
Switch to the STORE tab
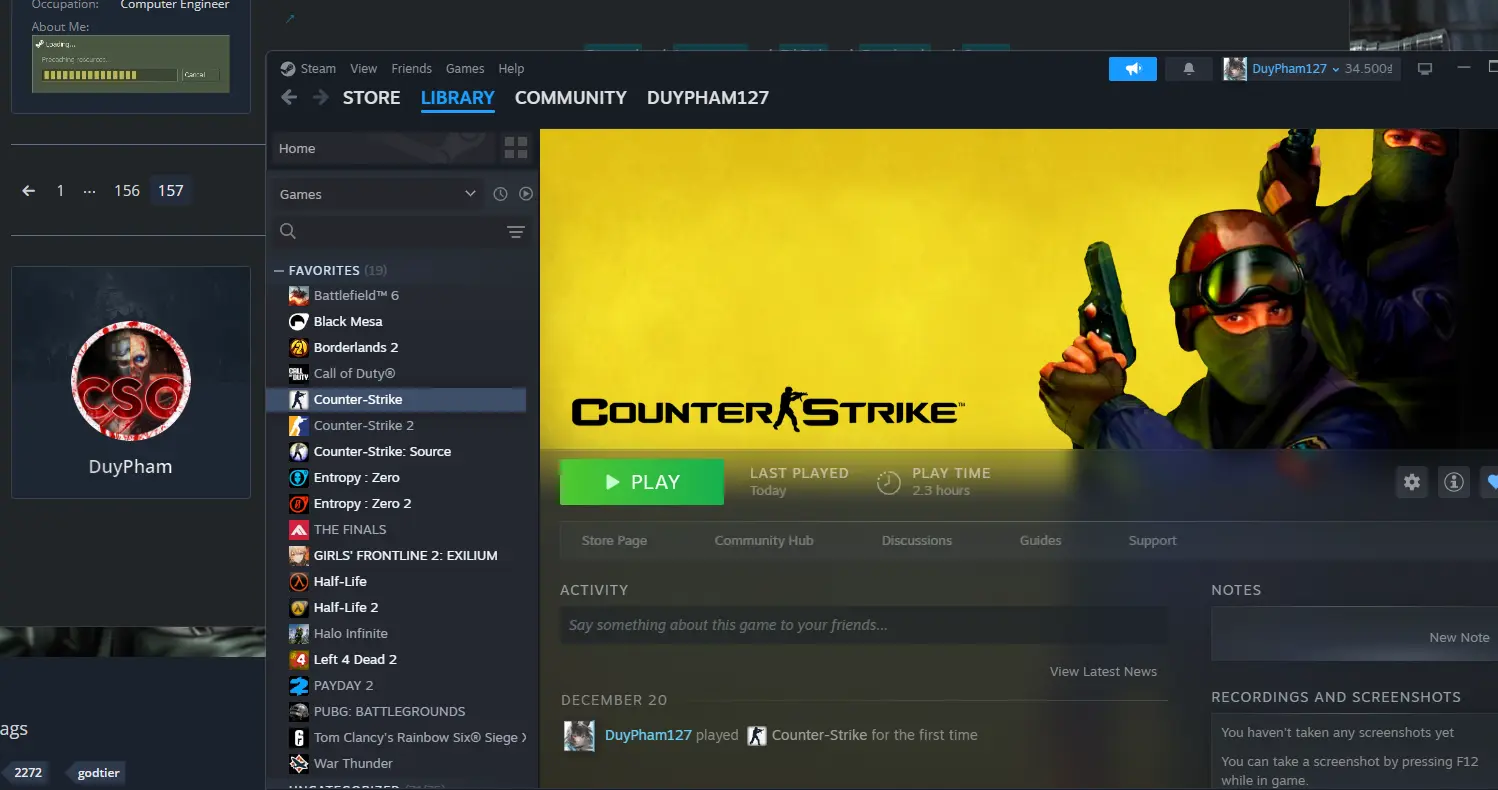[371, 98]
